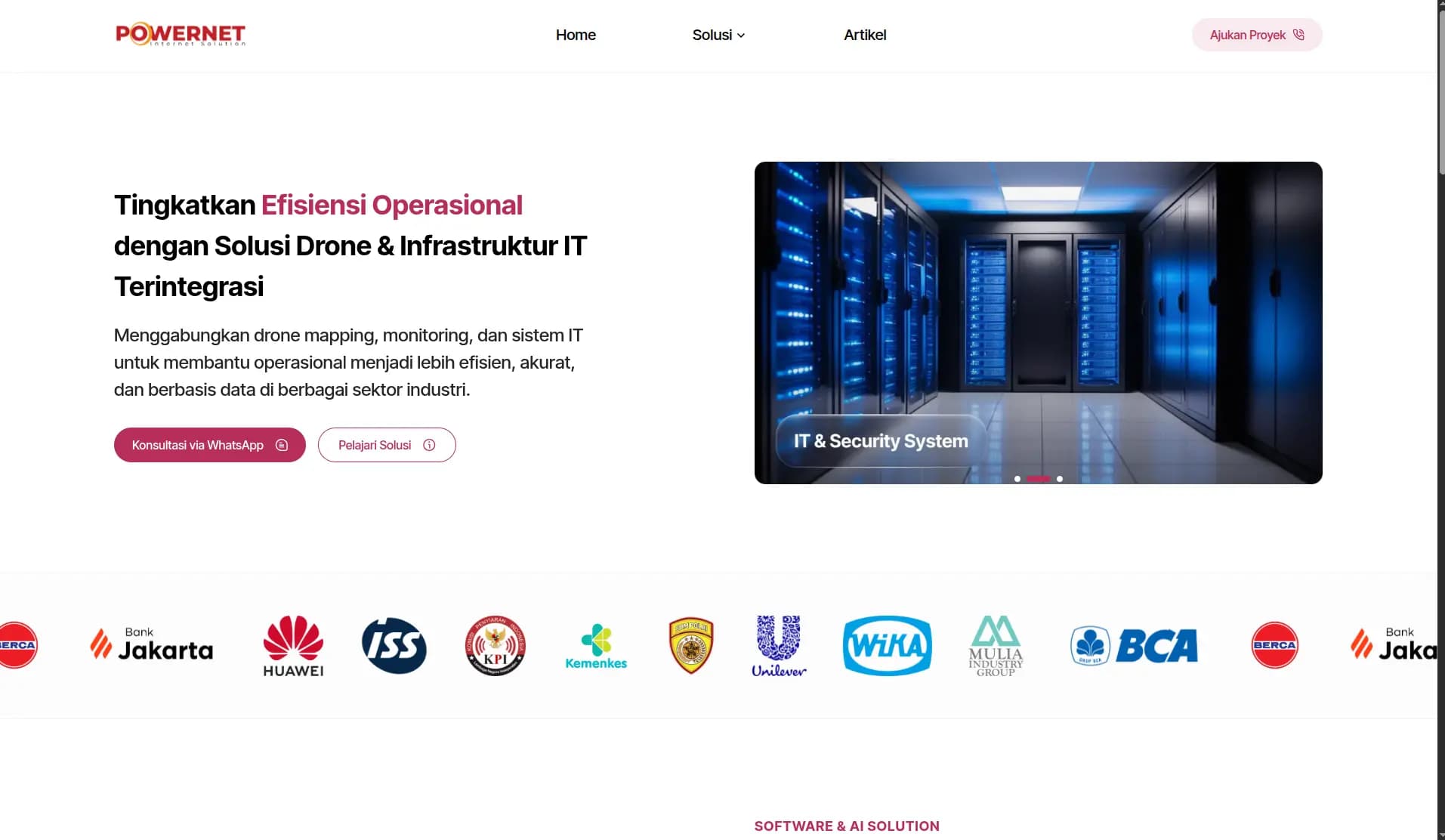This screenshot has height=840, width=1445.
Task: Expand the Solusi dropdown menu
Action: click(718, 35)
